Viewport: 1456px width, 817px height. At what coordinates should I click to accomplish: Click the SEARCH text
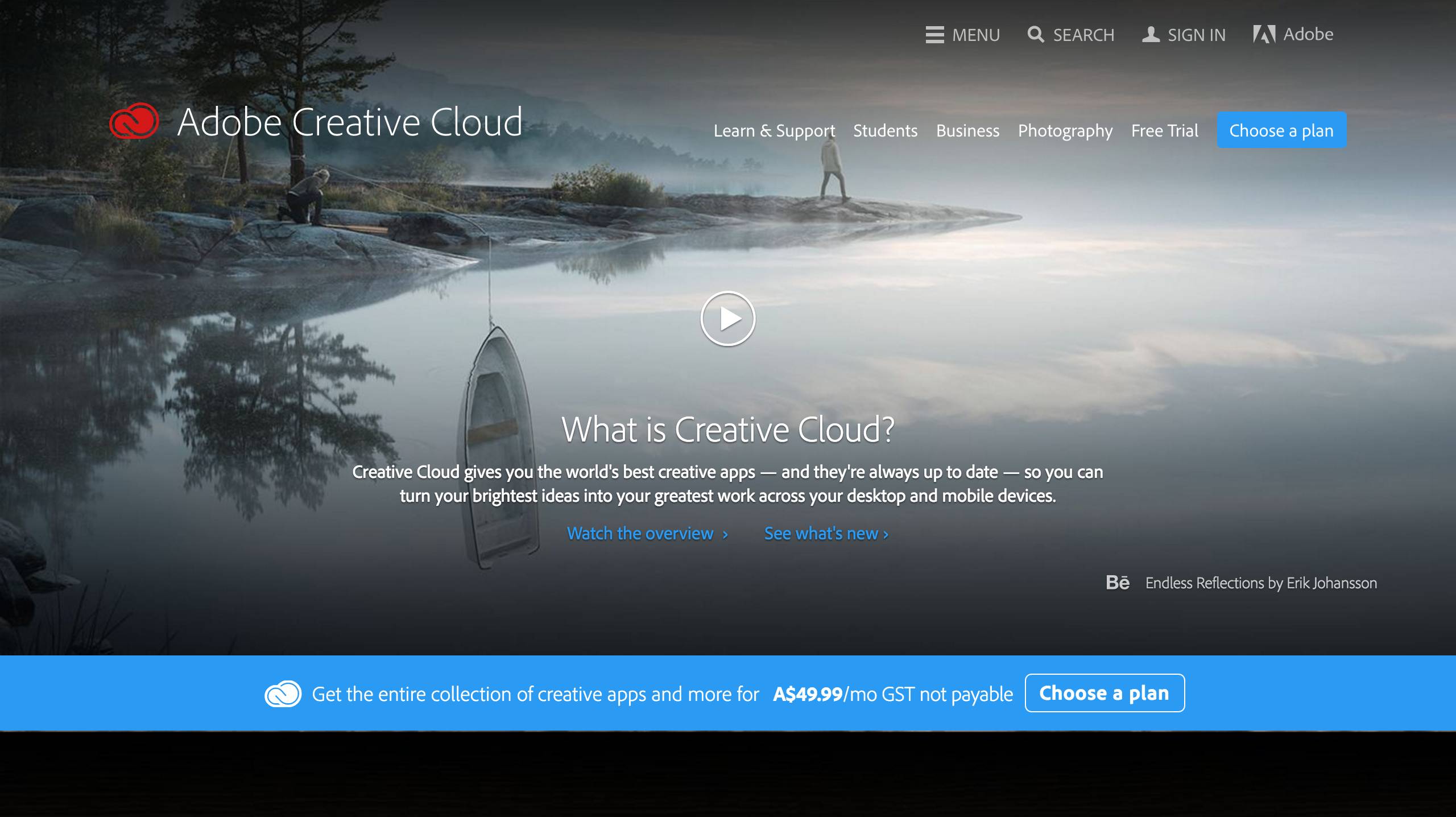1083,35
